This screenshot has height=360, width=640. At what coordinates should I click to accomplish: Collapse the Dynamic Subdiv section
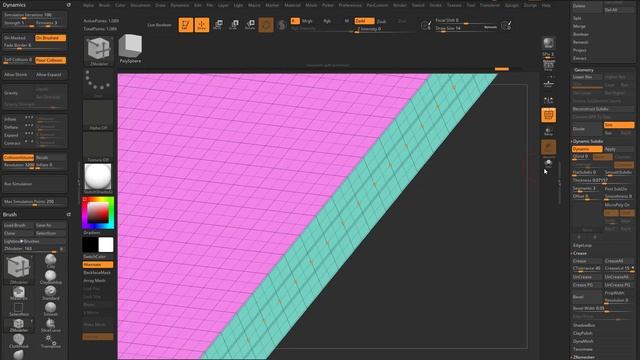pos(588,141)
